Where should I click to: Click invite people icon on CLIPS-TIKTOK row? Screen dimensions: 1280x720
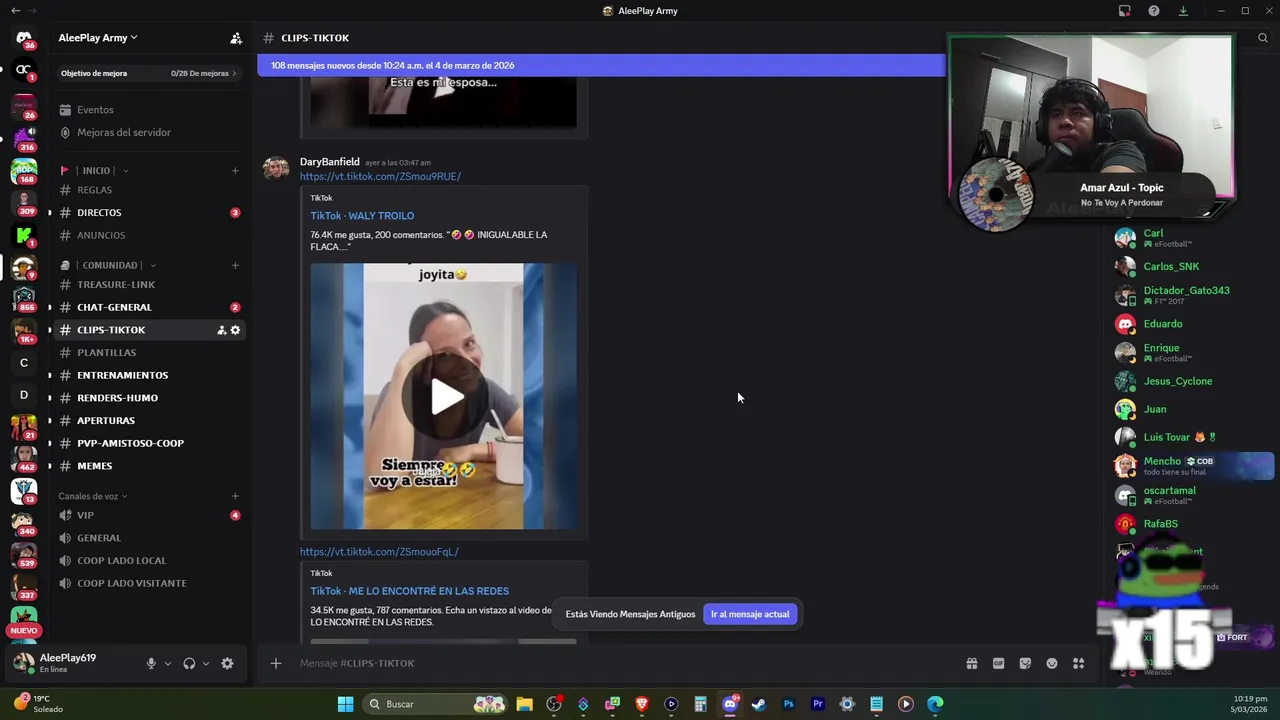click(x=221, y=330)
